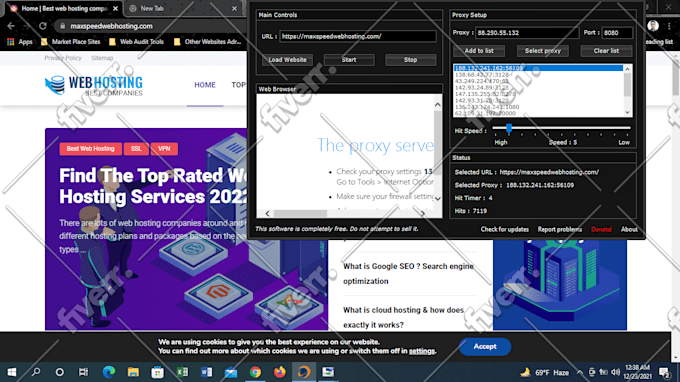
Task: Click the red Donate! link
Action: click(602, 229)
